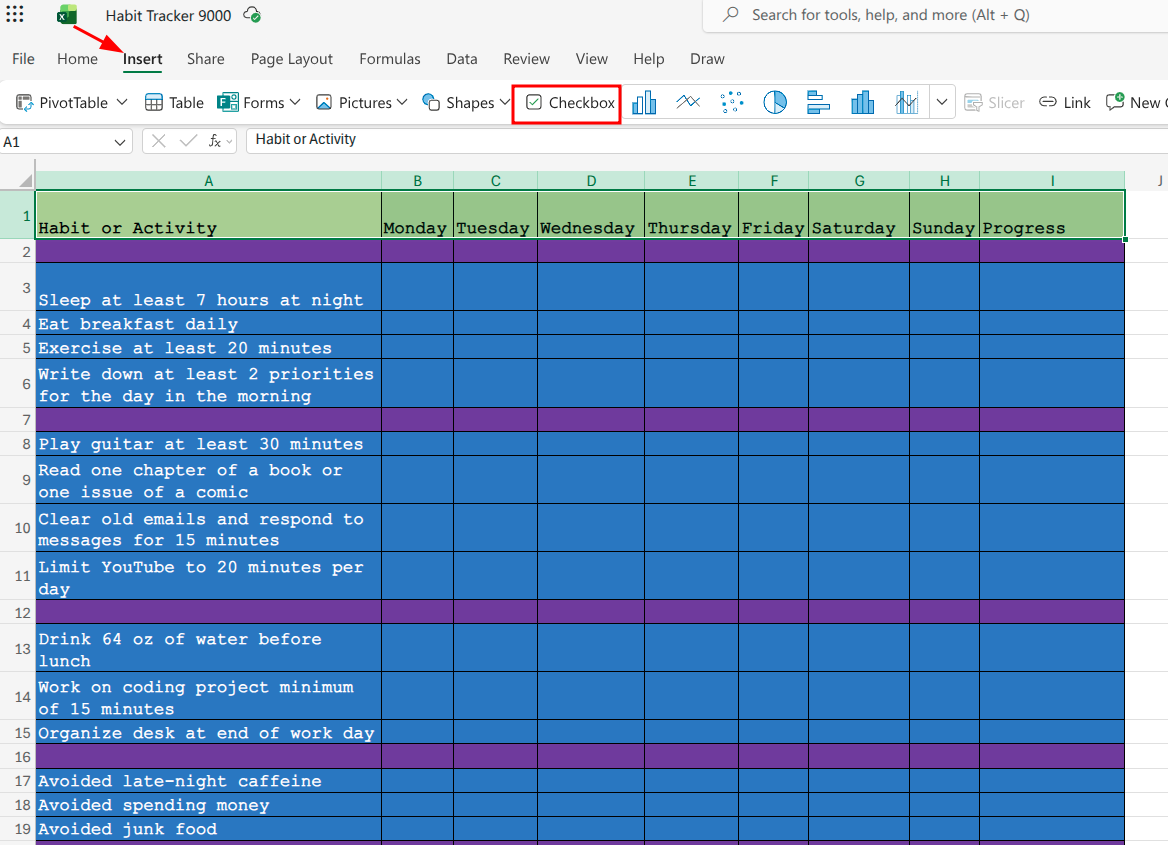Select row 13 header
The image size is (1168, 845).
point(18,648)
